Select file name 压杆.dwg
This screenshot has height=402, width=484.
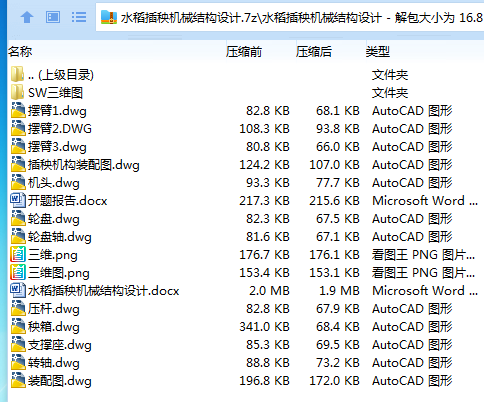coord(54,309)
